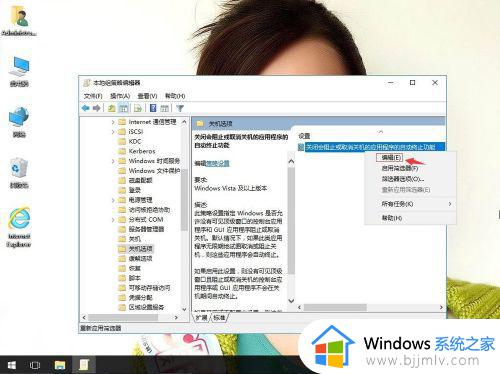Click the folder icon beside Kerberos

coord(122,151)
